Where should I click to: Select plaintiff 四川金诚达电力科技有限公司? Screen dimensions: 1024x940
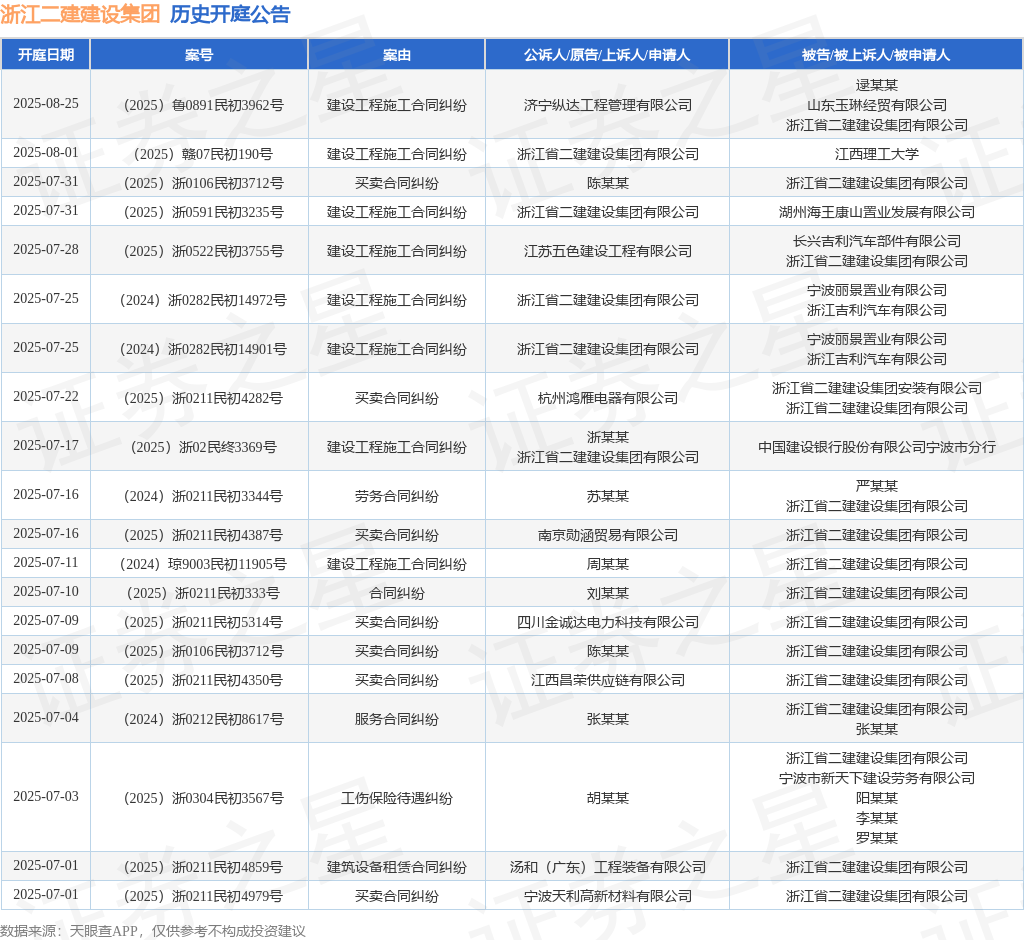click(x=607, y=622)
